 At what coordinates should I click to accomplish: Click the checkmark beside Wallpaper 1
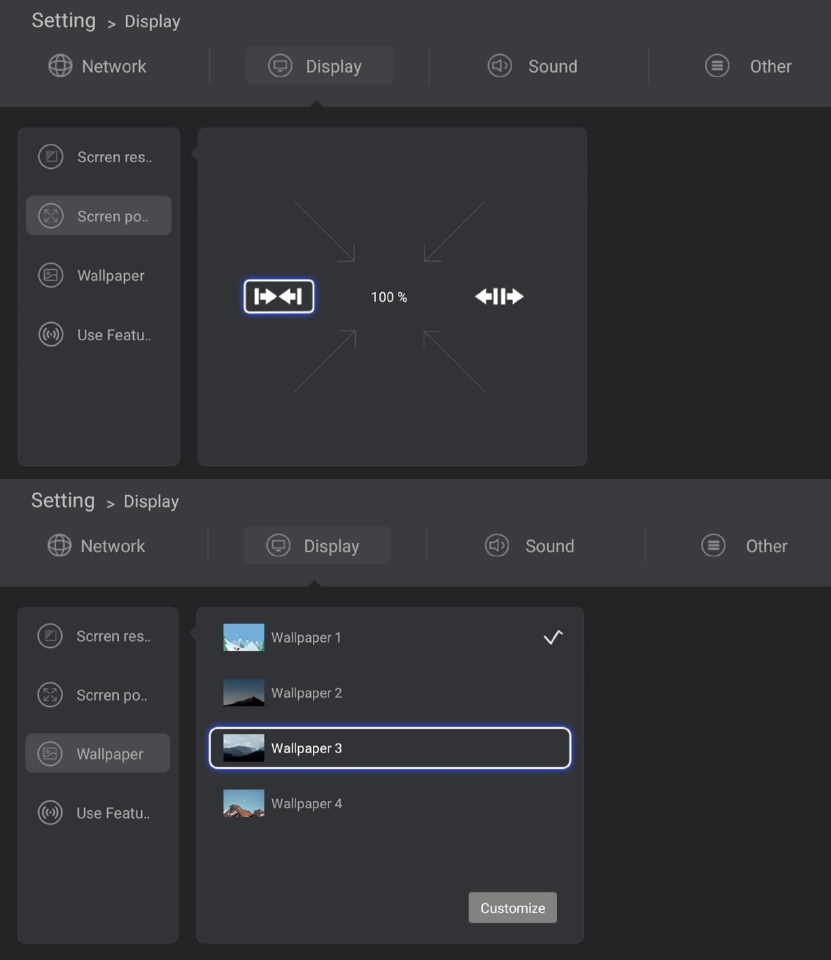click(553, 637)
